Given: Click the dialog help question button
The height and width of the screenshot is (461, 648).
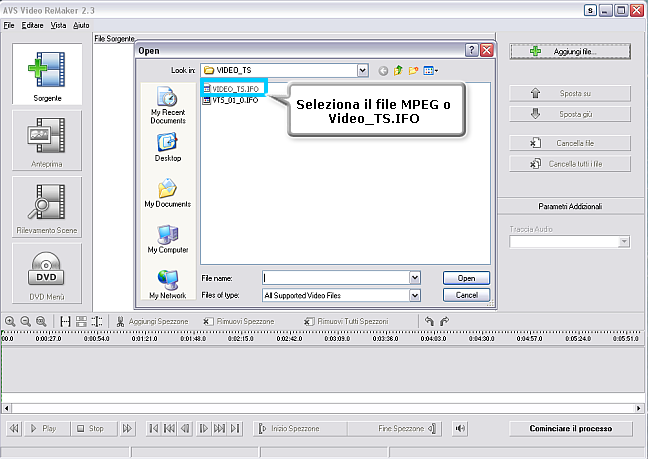Looking at the screenshot, I should pyautogui.click(x=472, y=50).
